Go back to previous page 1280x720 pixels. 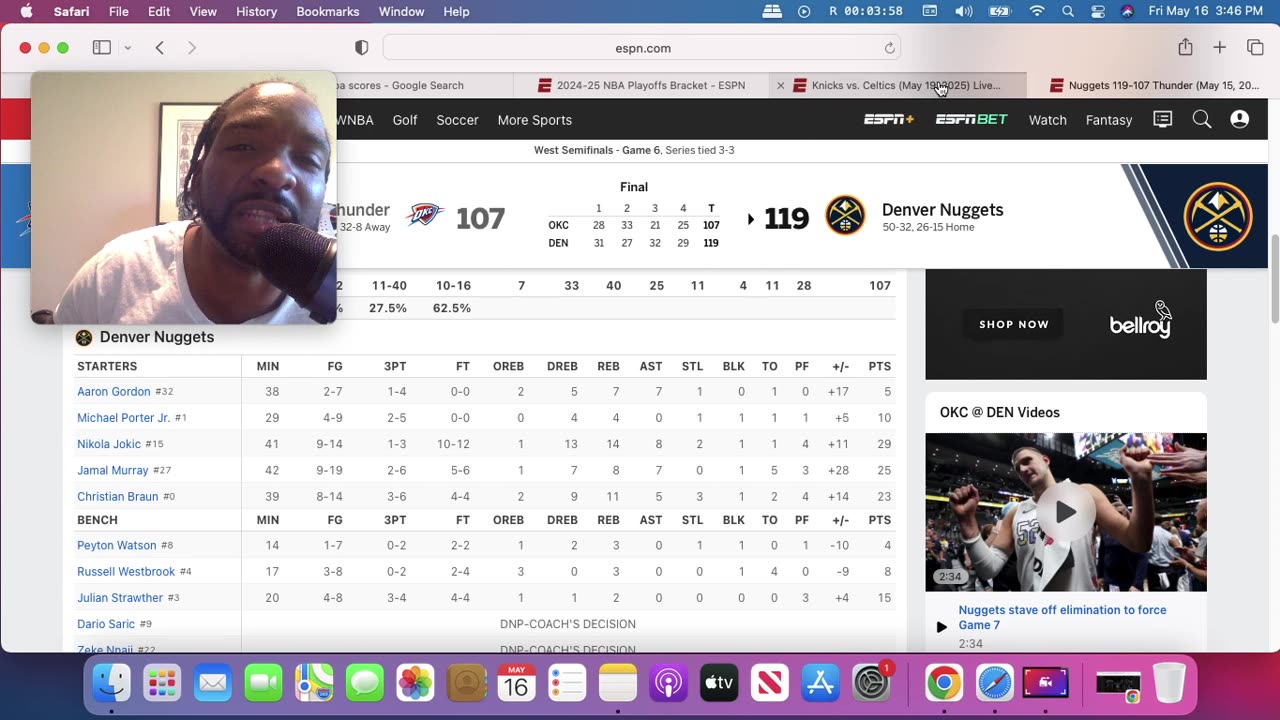[159, 48]
